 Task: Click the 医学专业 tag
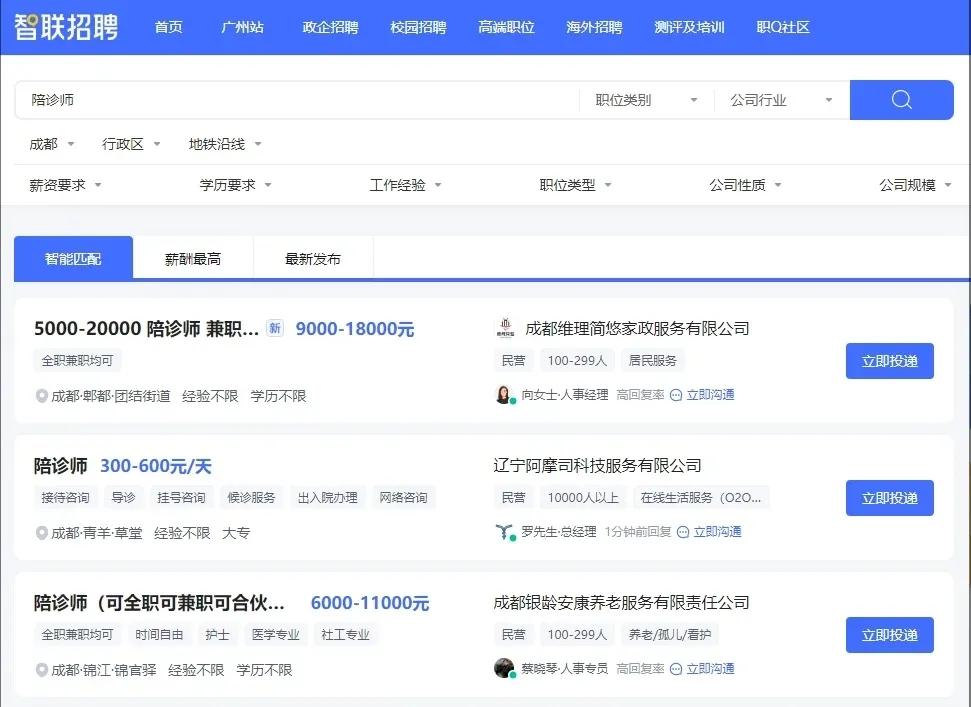click(276, 635)
